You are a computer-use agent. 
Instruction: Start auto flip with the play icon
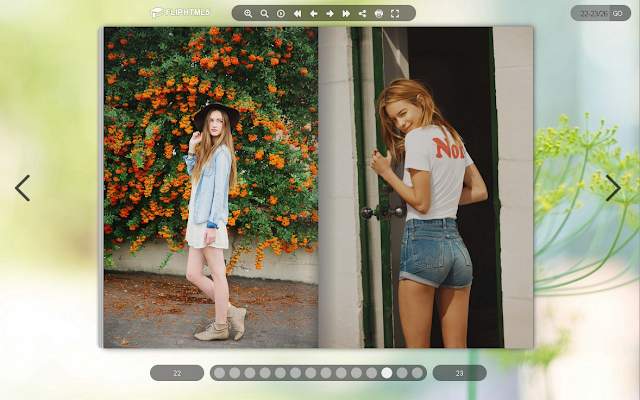[281, 13]
